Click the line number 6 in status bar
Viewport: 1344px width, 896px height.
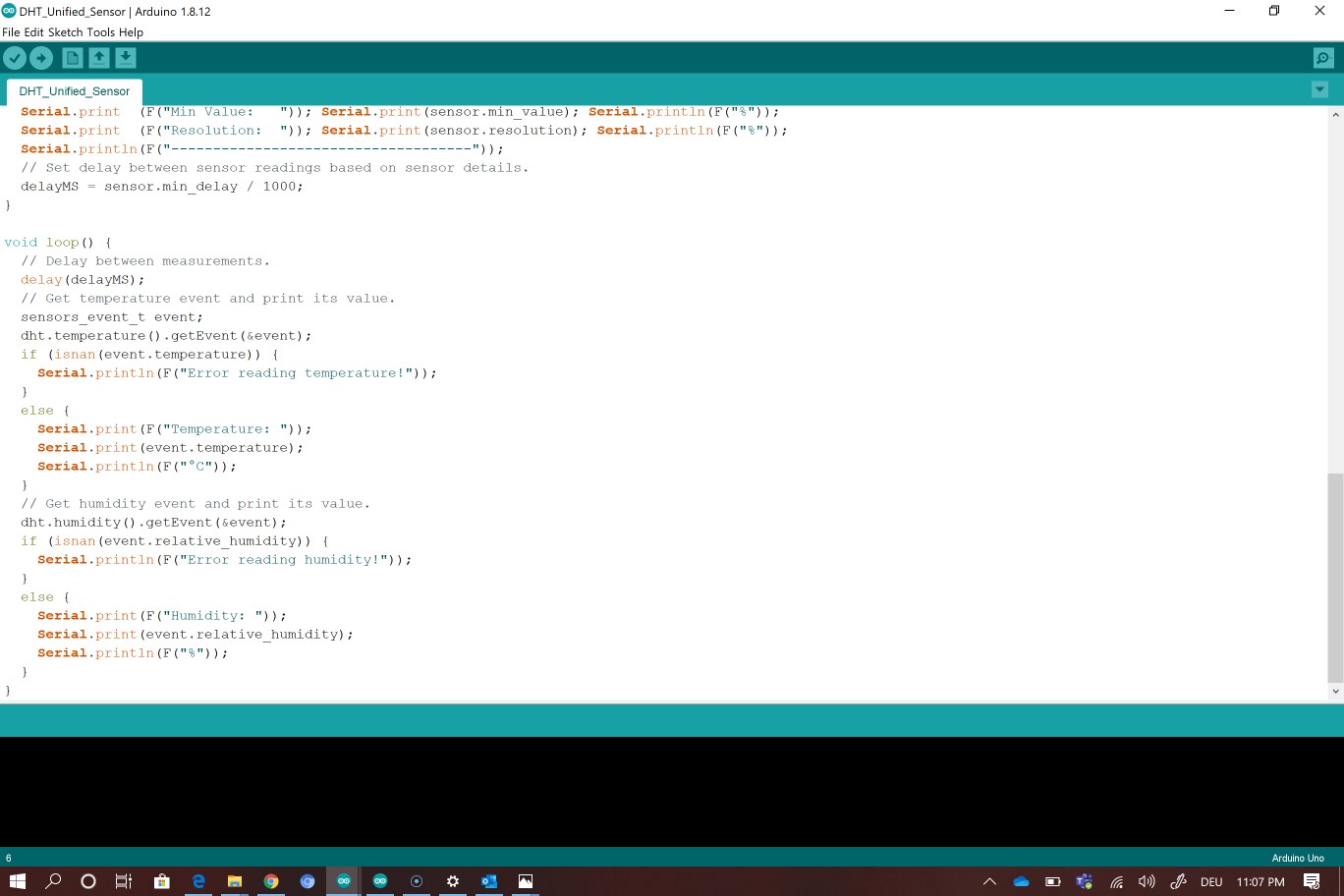pyautogui.click(x=9, y=858)
